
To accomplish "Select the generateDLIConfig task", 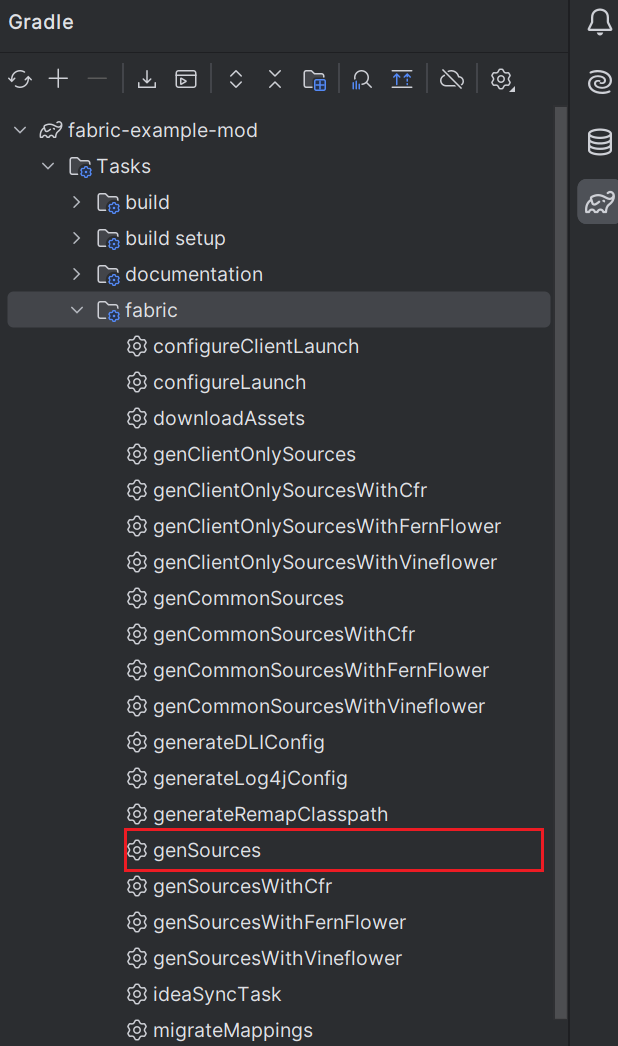I will point(239,742).
